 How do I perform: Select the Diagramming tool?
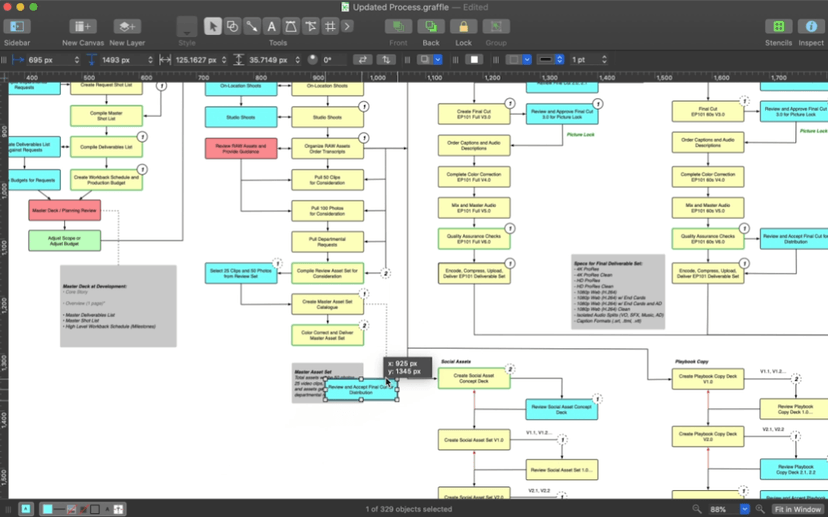click(310, 26)
